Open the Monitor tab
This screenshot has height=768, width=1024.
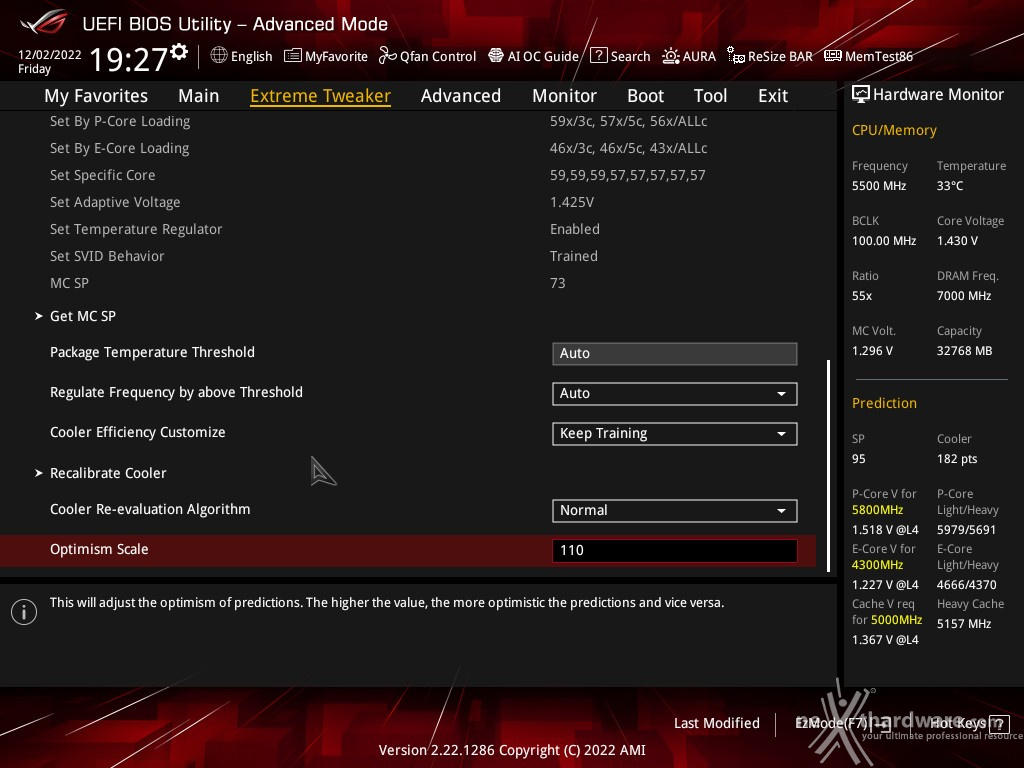tap(564, 96)
